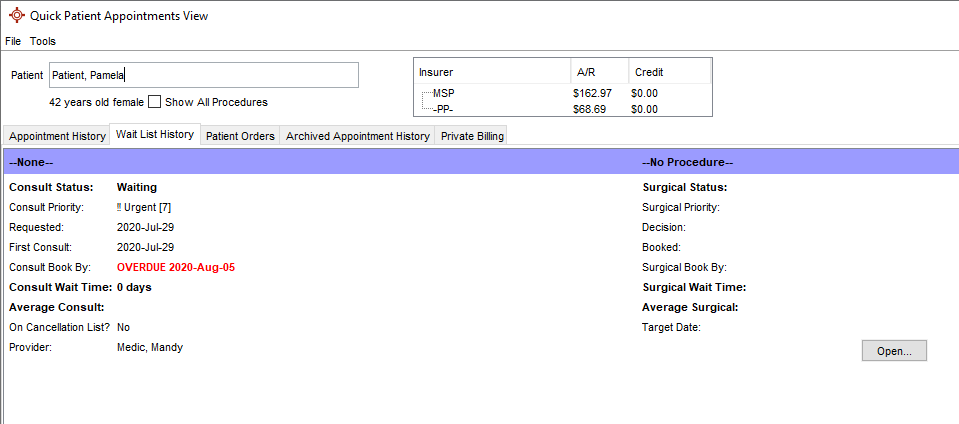The width and height of the screenshot is (959, 424).
Task: Select the purple --None-- wait list header
Action: (x=300, y=162)
